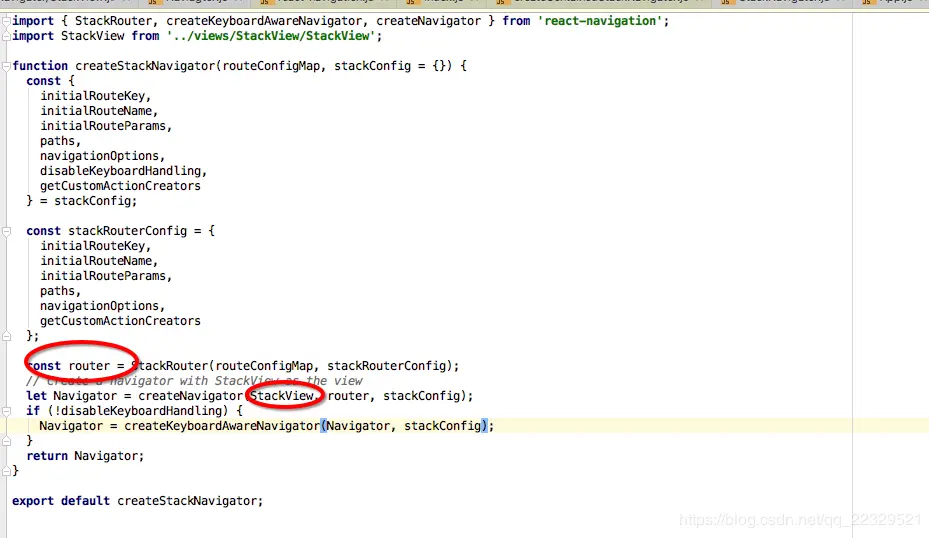Click 'stackRouterConfig' argument of the StackRouter call

pyautogui.click(x=386, y=366)
